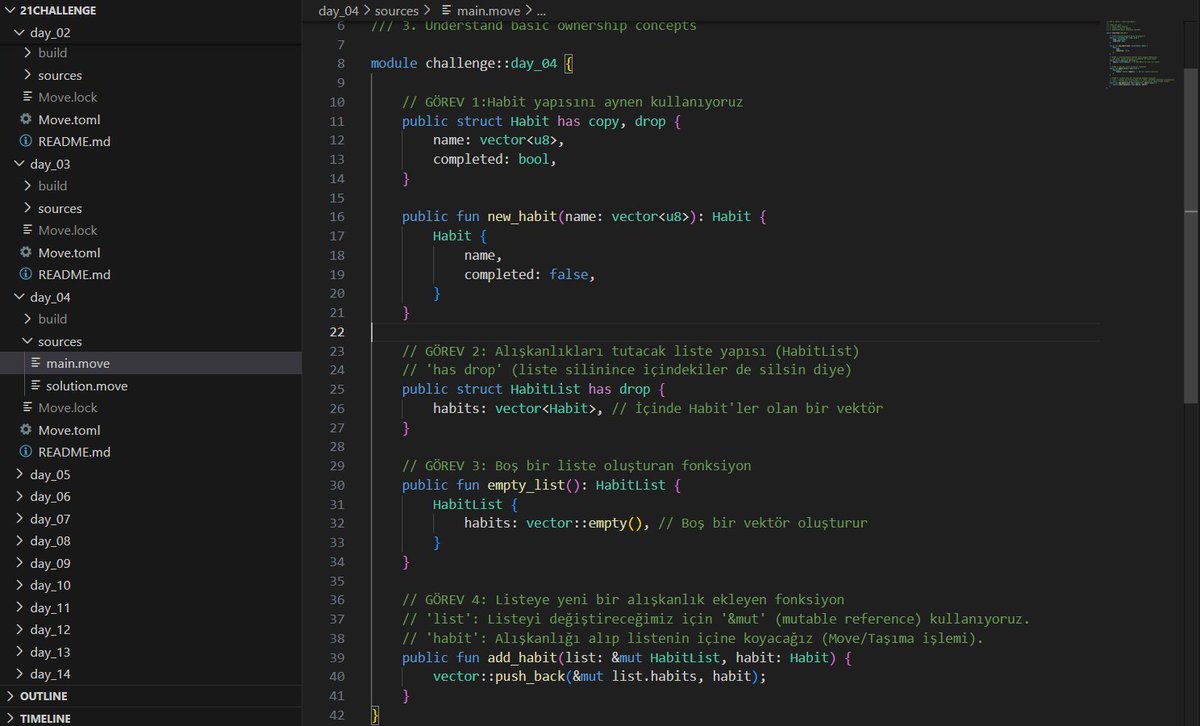1200x726 pixels.
Task: Click line number 39 in the gutter
Action: pyautogui.click(x=337, y=658)
